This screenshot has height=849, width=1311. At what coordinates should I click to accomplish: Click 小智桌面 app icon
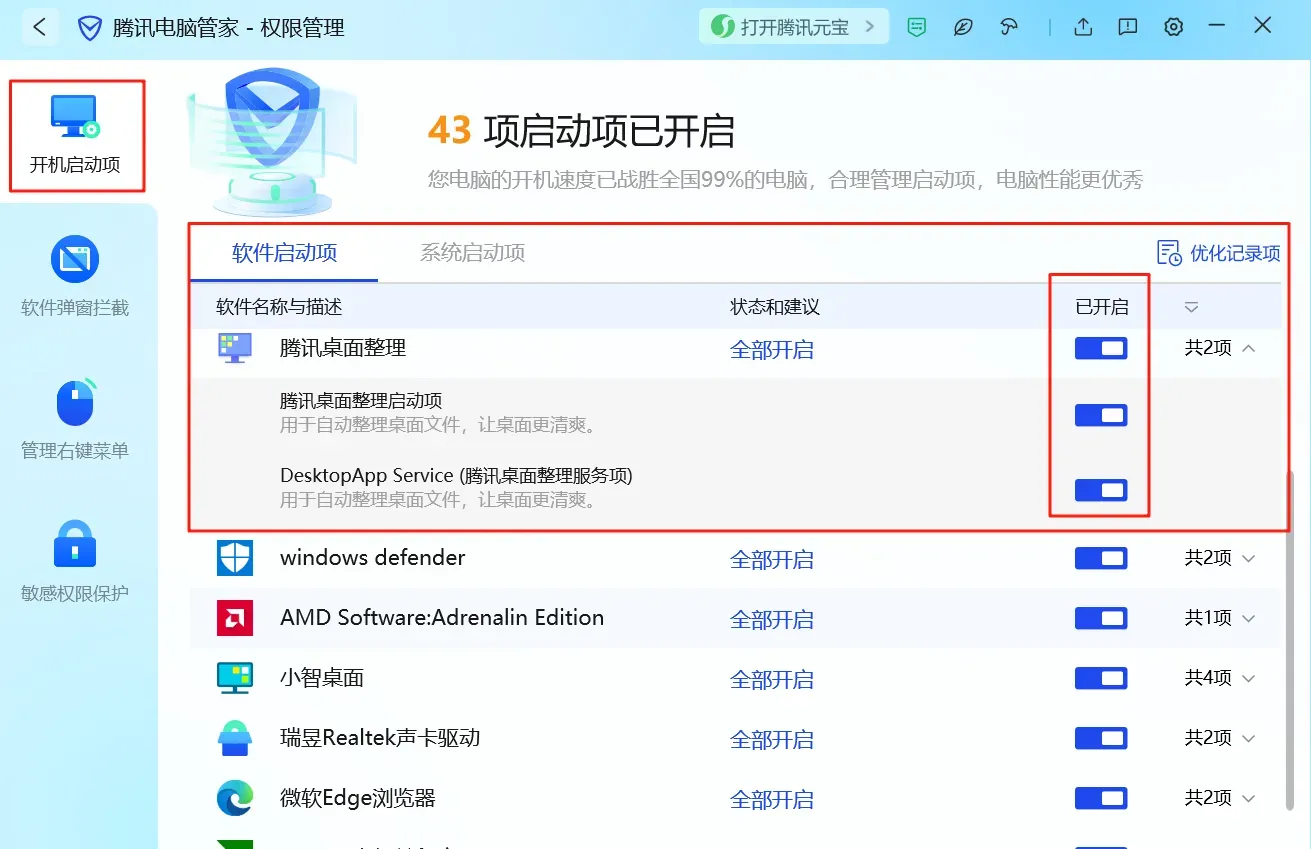[x=235, y=678]
